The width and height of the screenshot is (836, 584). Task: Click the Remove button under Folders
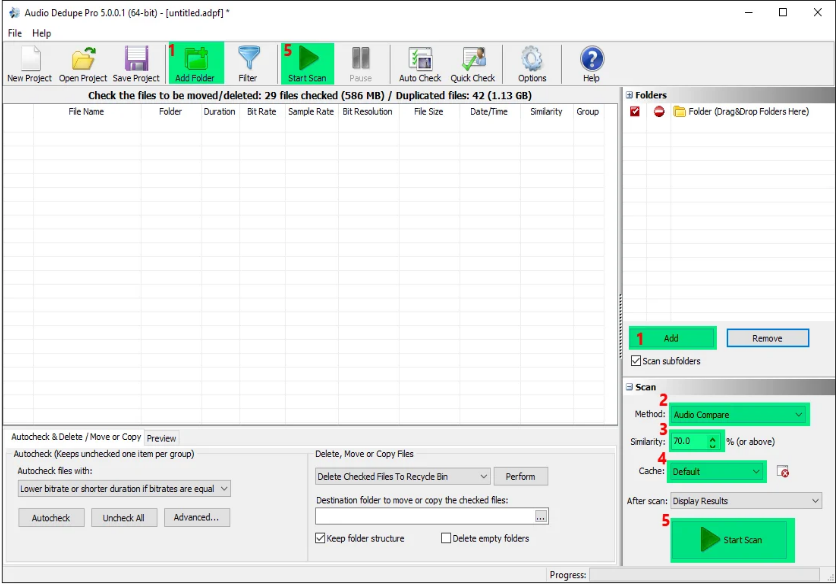tap(767, 338)
